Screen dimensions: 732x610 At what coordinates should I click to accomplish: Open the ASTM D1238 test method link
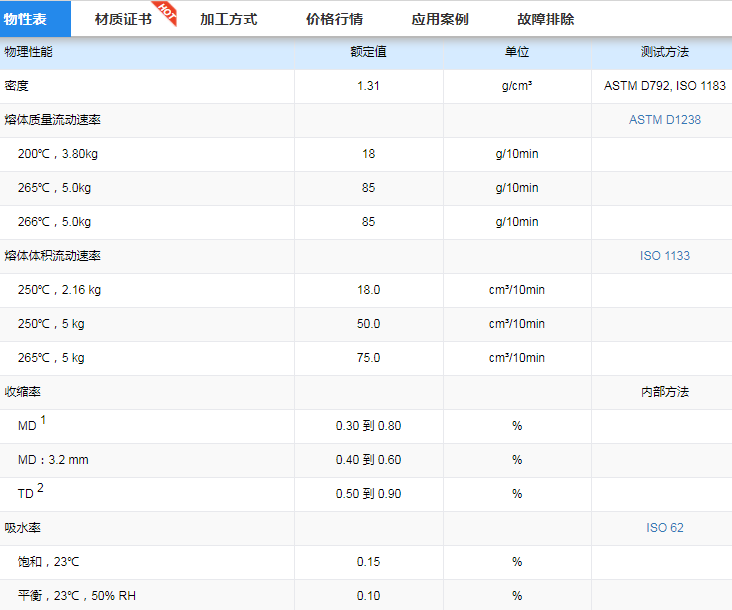tap(664, 120)
